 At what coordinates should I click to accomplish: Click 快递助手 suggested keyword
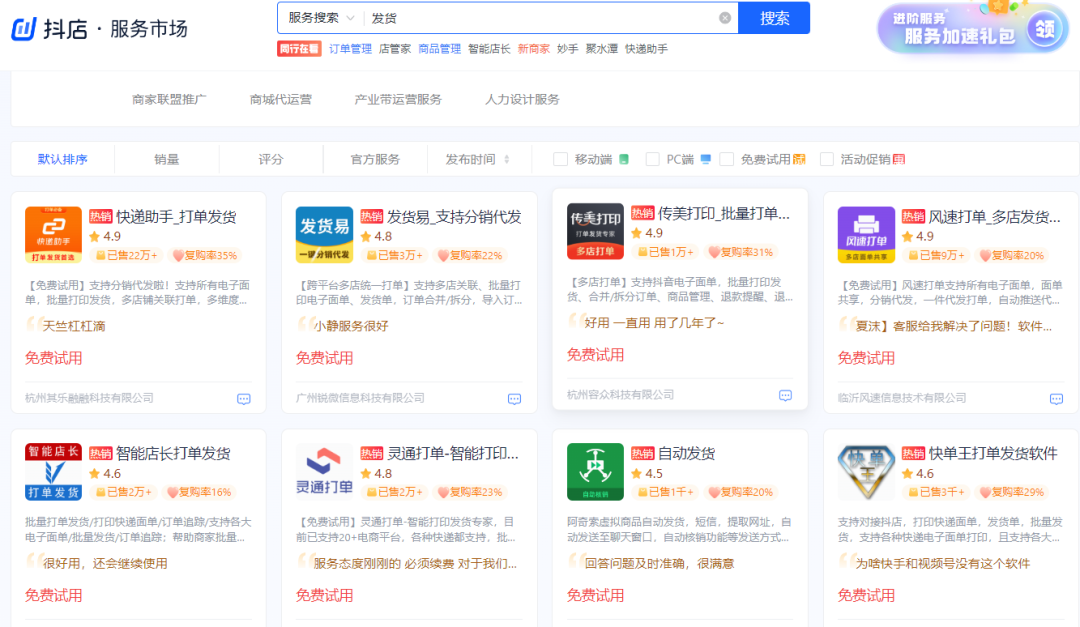click(646, 49)
